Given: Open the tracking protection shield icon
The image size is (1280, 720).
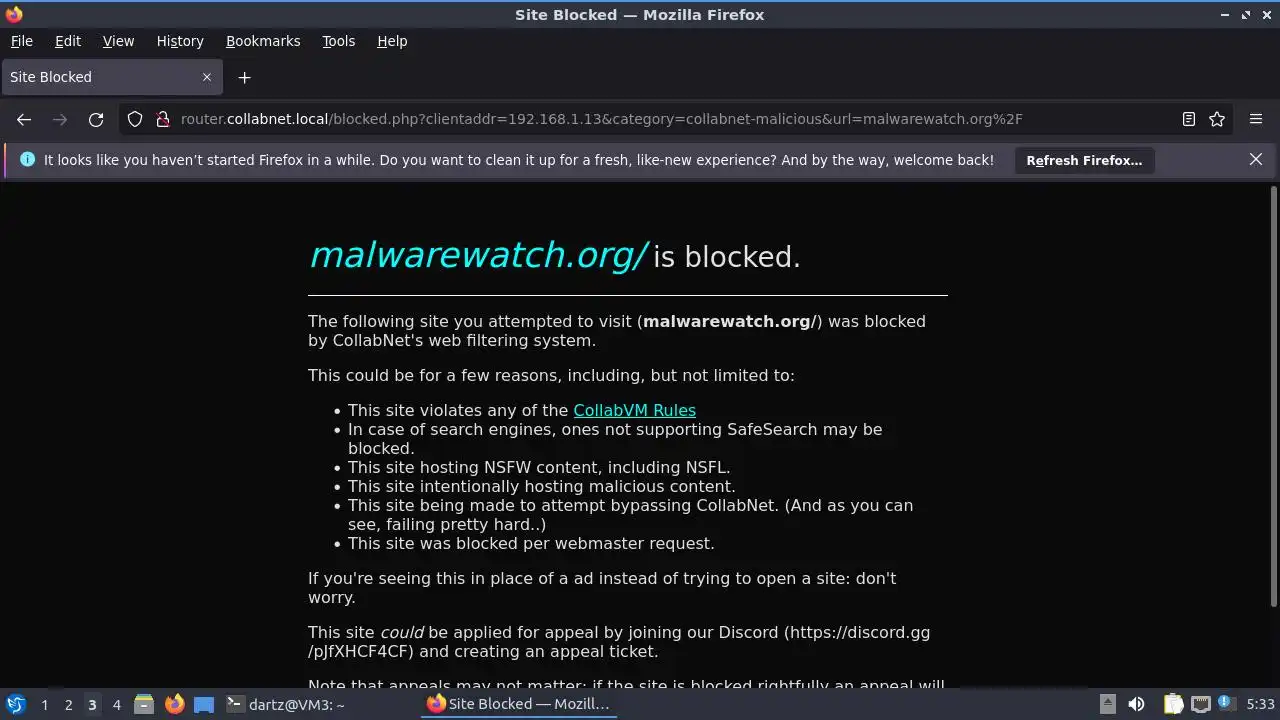Looking at the screenshot, I should 135,119.
